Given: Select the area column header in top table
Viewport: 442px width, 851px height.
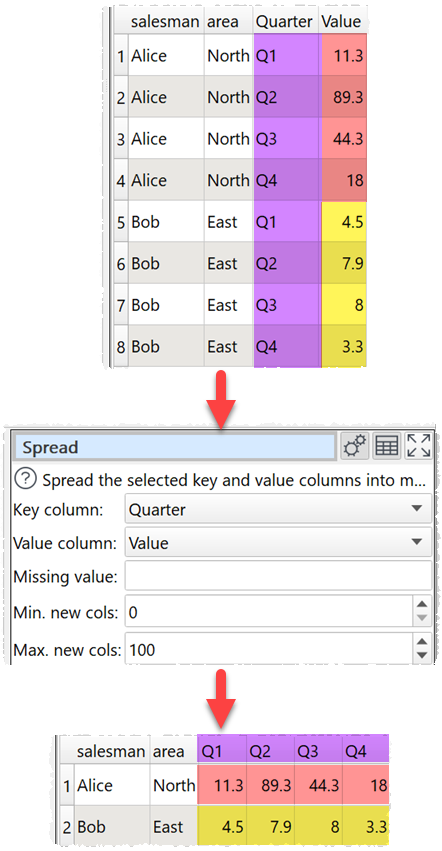Looking at the screenshot, I should tap(229, 21).
